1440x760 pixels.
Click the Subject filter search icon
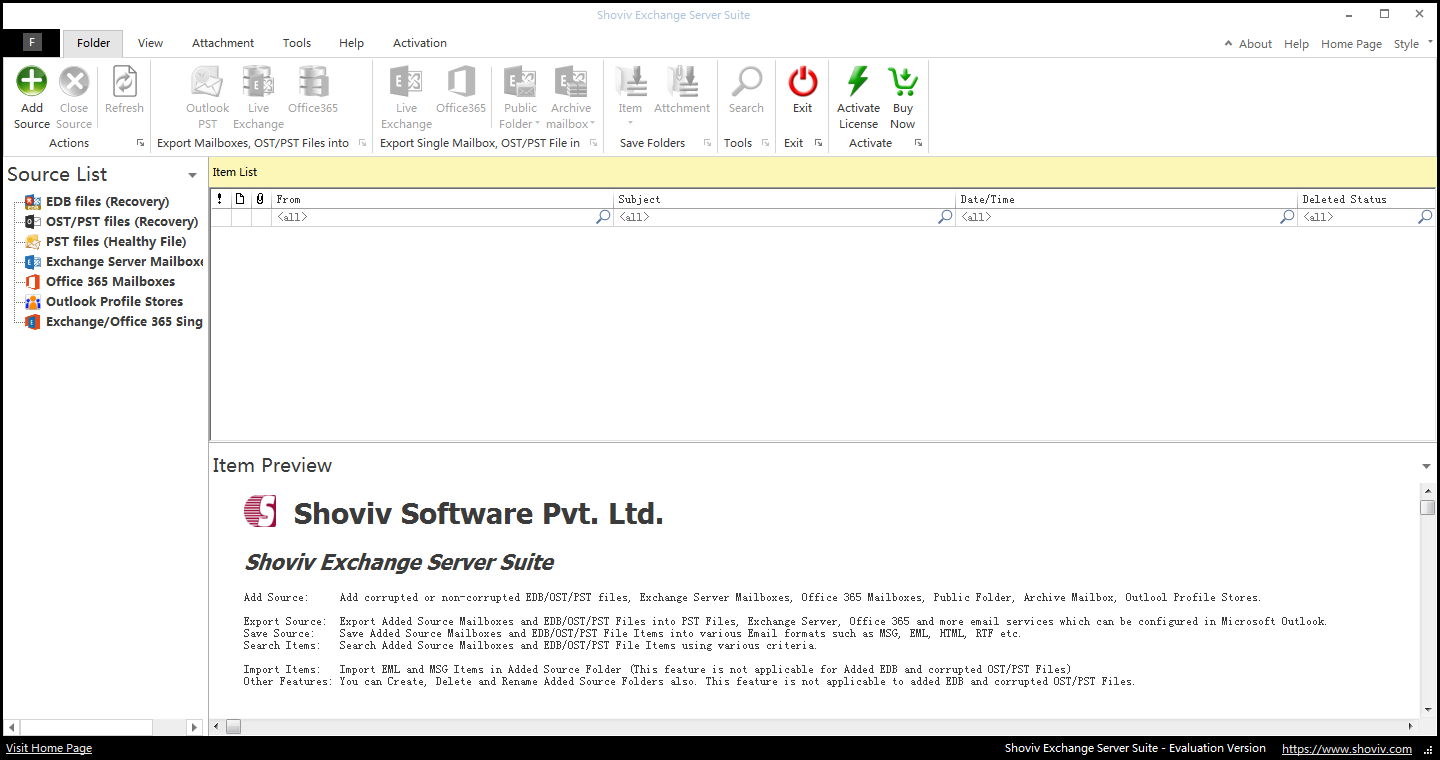pyautogui.click(x=945, y=217)
